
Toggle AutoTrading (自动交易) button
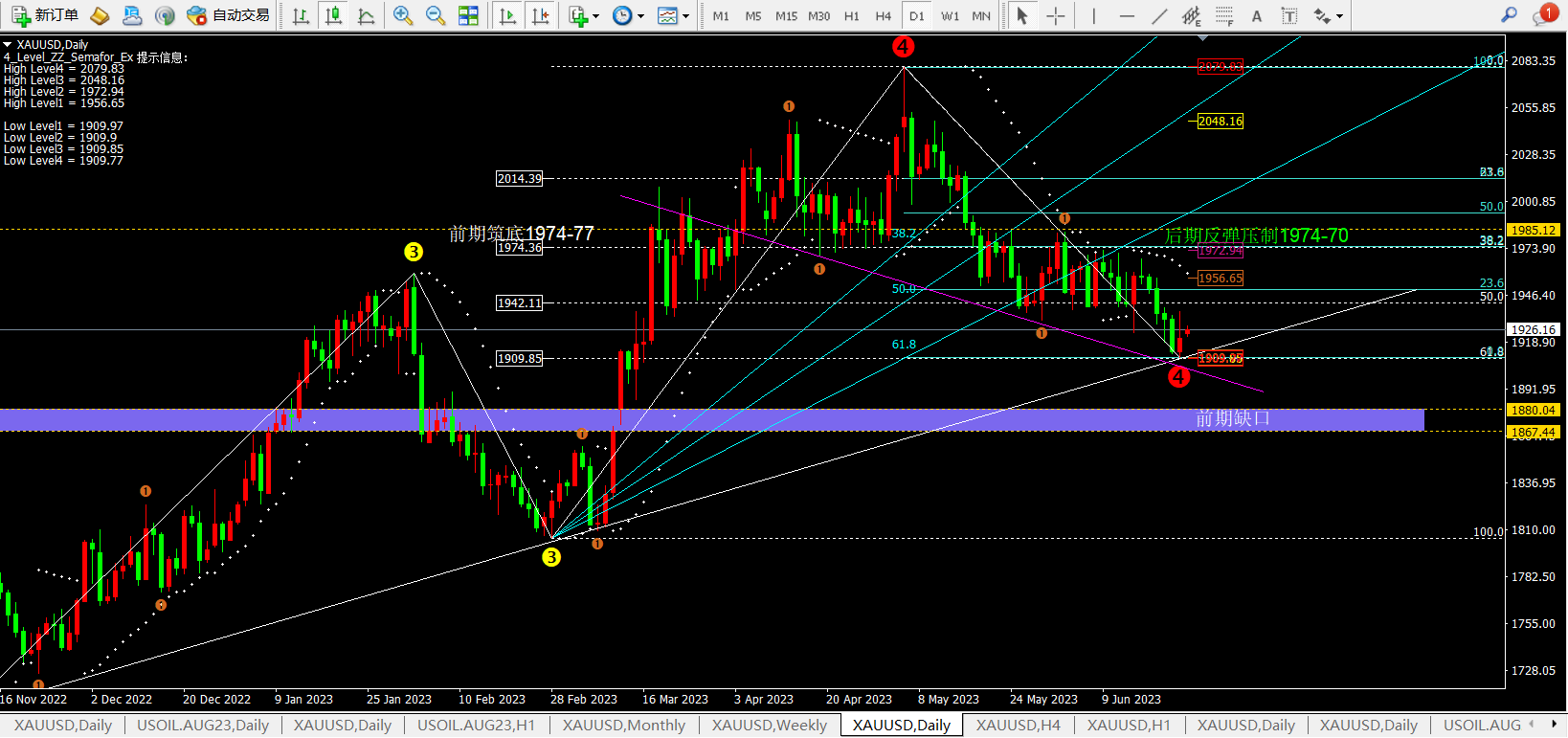click(229, 15)
